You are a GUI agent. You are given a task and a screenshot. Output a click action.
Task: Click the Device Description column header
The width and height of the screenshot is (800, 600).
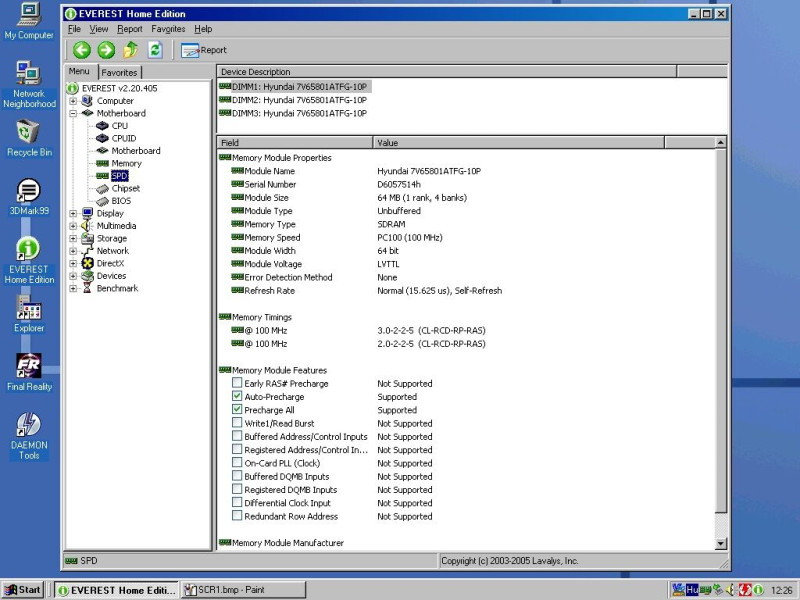pos(447,72)
